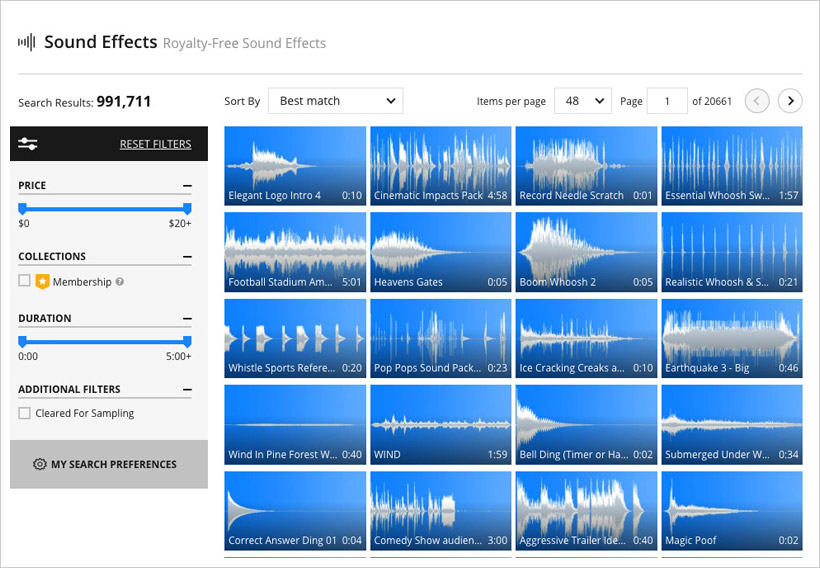Click the price slider maximum handle
Screen dimensions: 820x568
coord(187,209)
